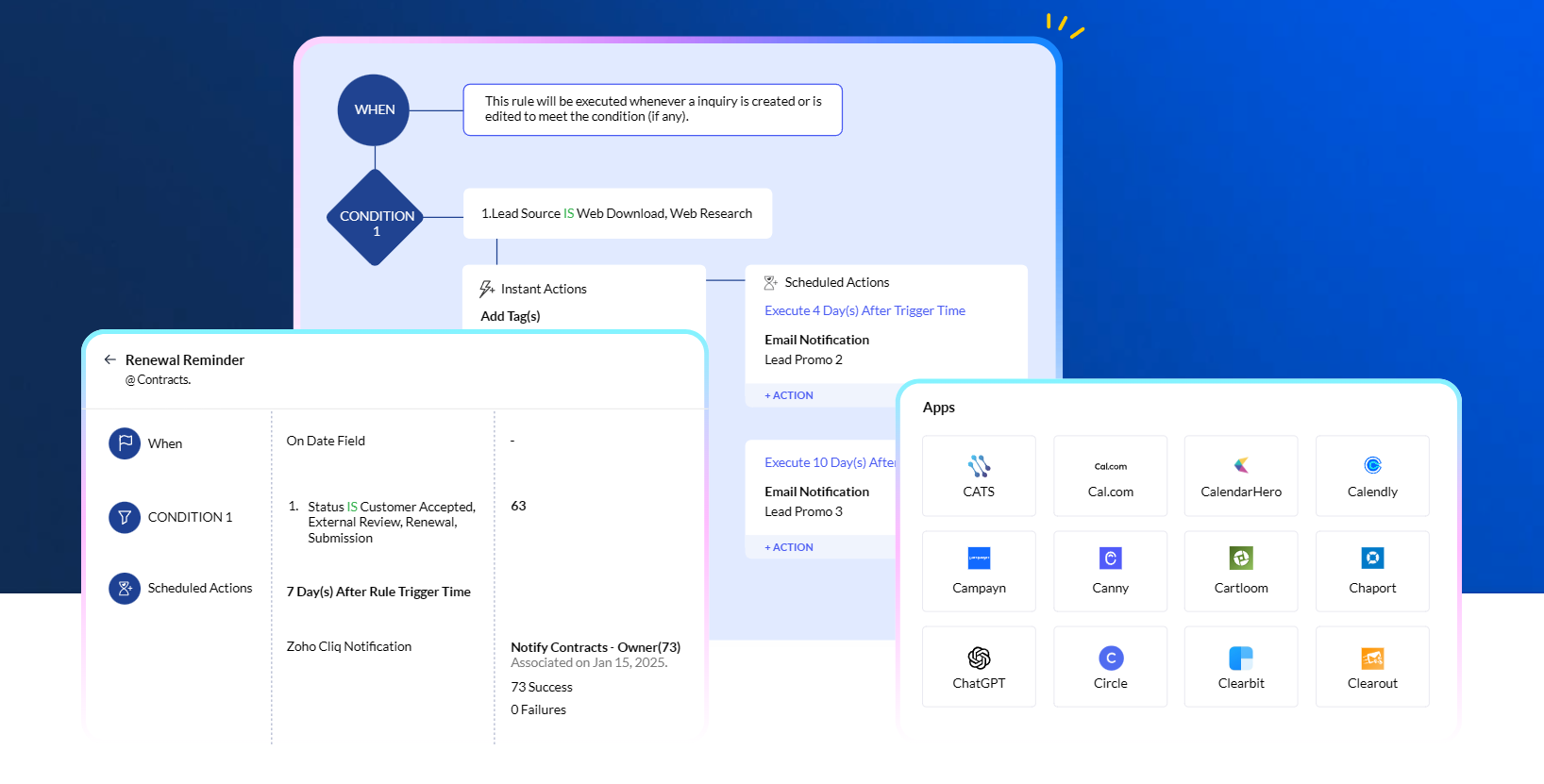This screenshot has height=784, width=1544.
Task: Click the 73 Success entry
Action: (542, 687)
